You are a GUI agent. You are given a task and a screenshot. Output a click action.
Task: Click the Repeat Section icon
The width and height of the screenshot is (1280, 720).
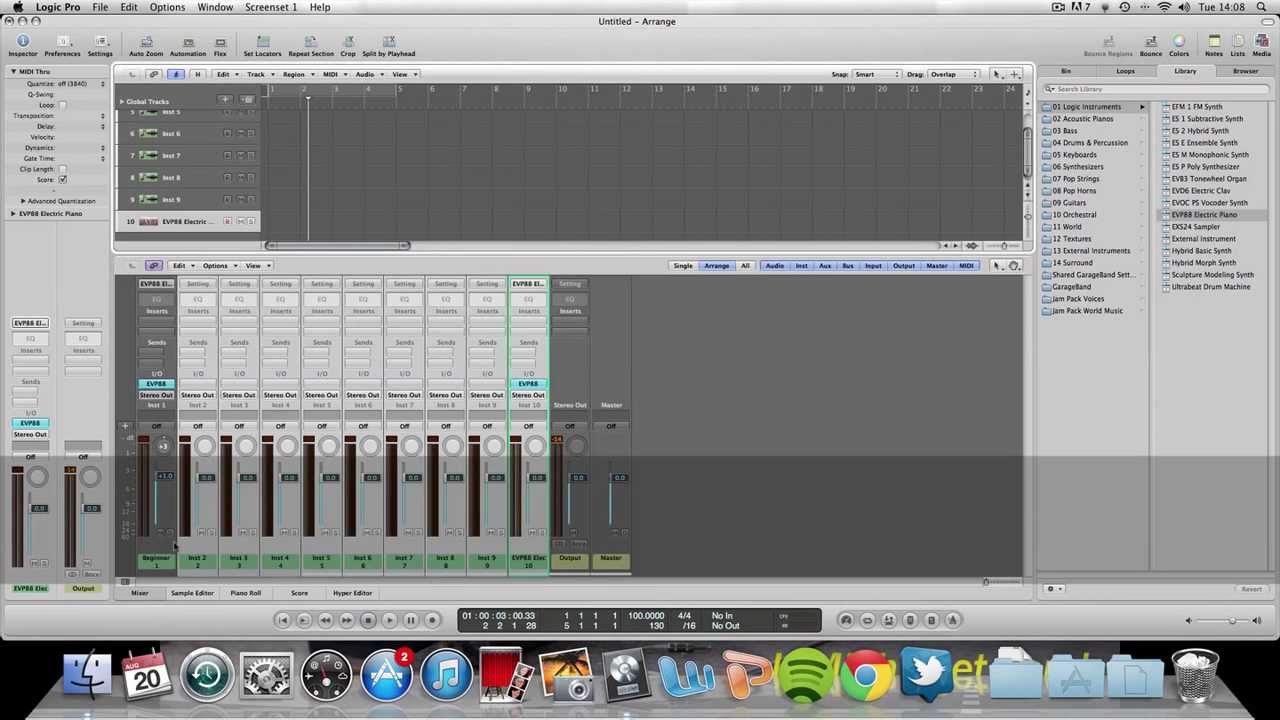tap(311, 44)
